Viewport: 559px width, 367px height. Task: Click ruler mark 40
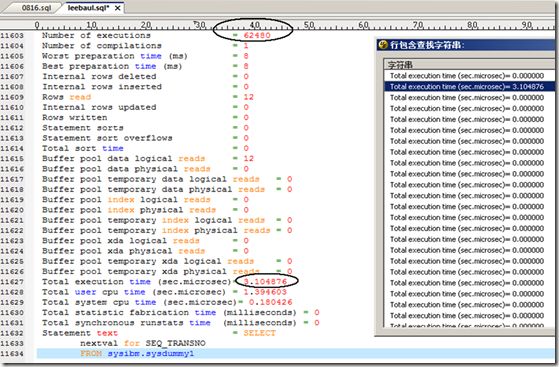point(255,25)
